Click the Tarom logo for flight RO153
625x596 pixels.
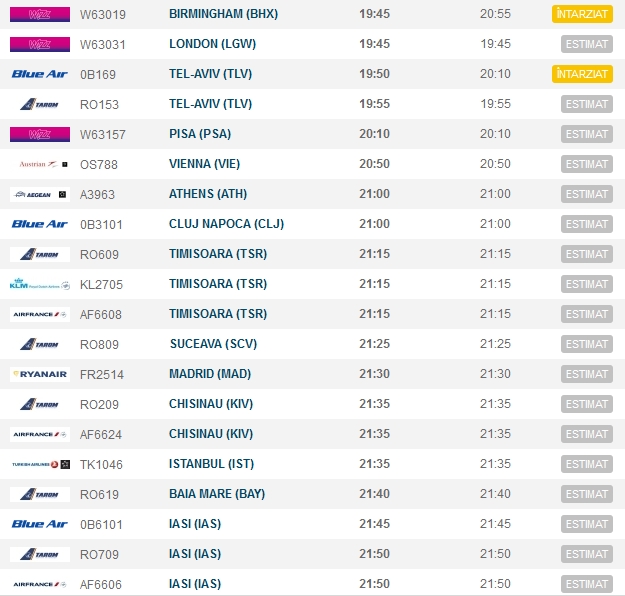click(x=40, y=104)
